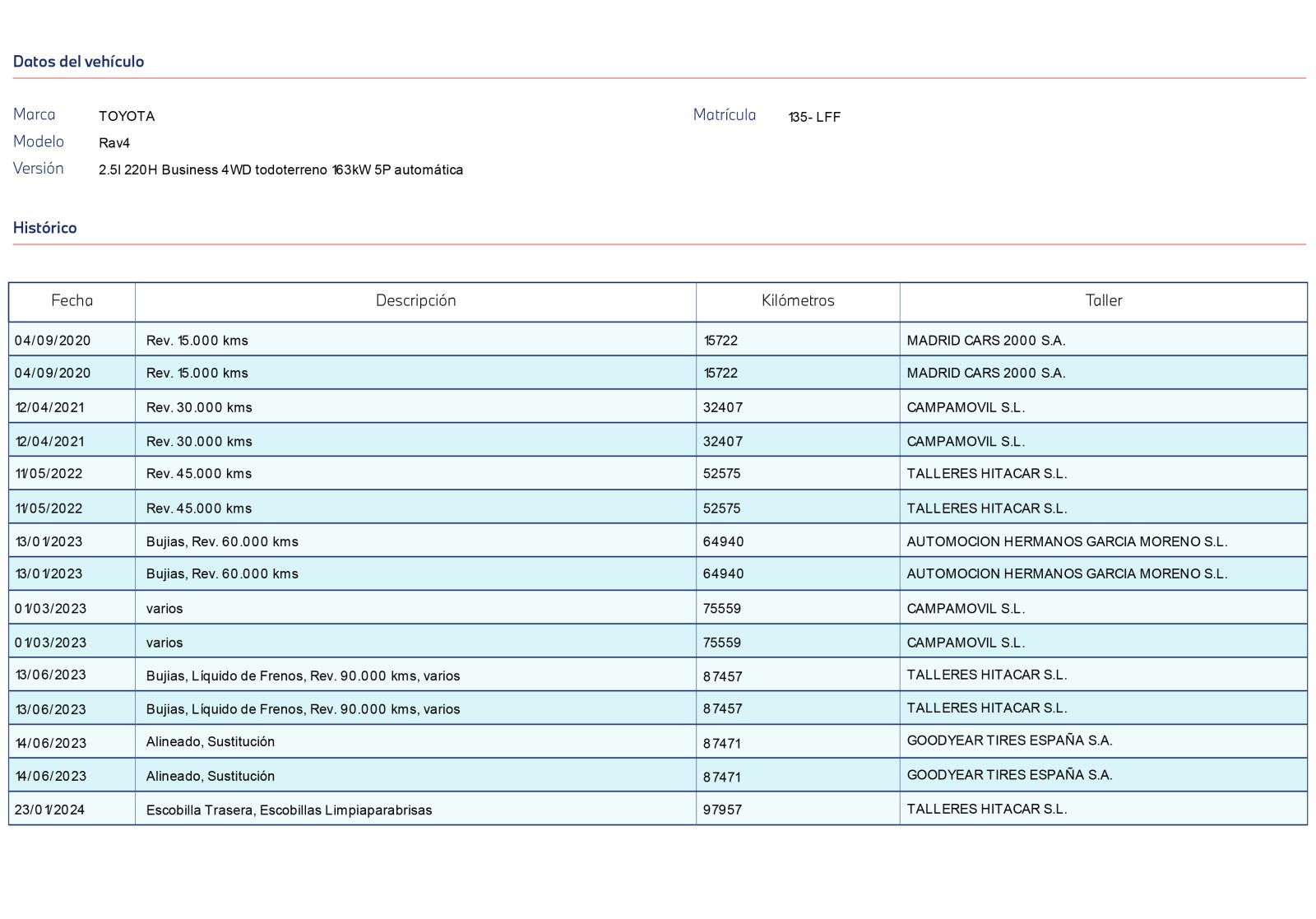Click the 'Matrícula' field label
This screenshot has width=1316, height=919.
click(725, 115)
